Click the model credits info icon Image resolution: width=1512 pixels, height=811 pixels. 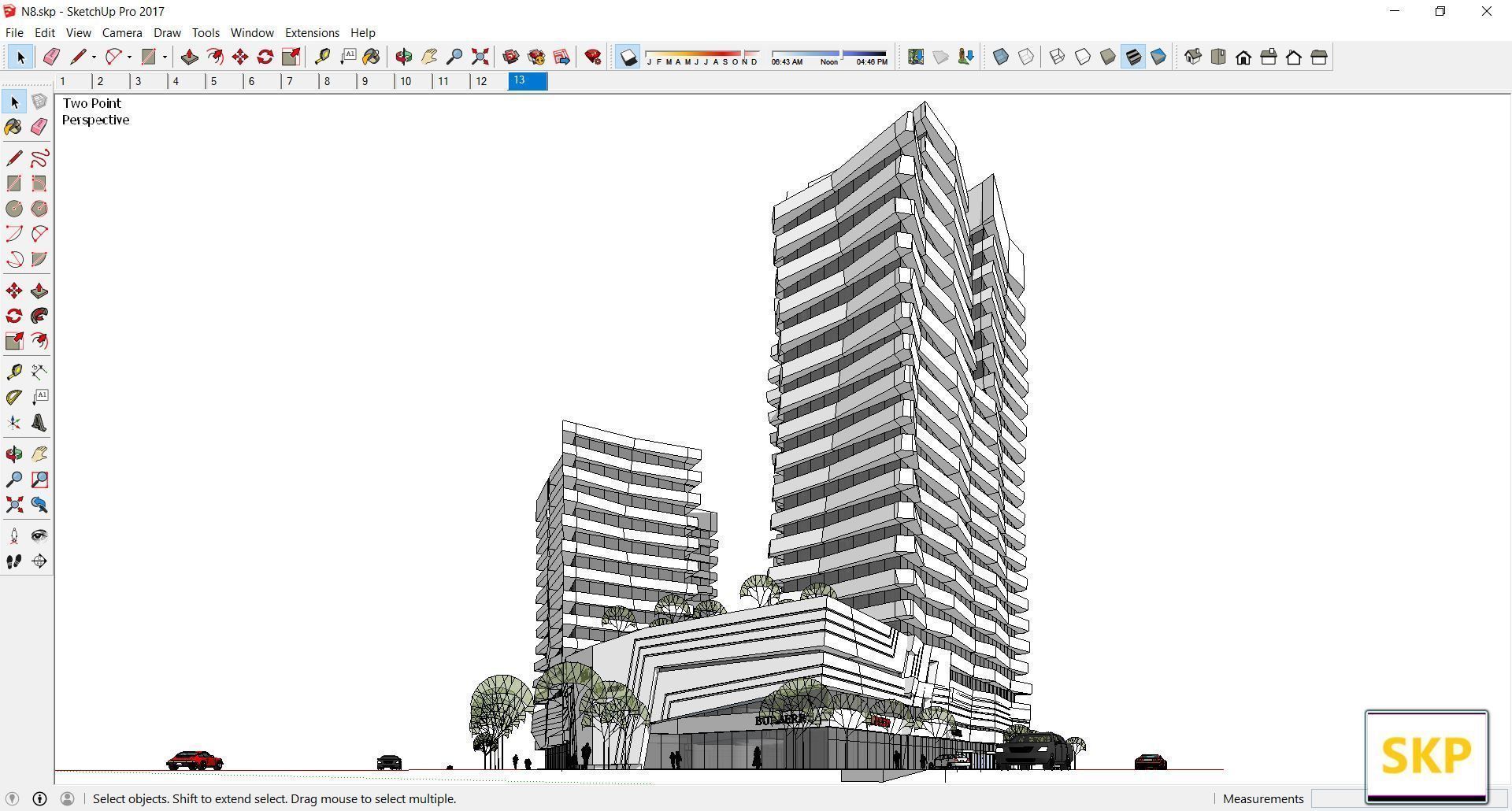click(x=39, y=798)
